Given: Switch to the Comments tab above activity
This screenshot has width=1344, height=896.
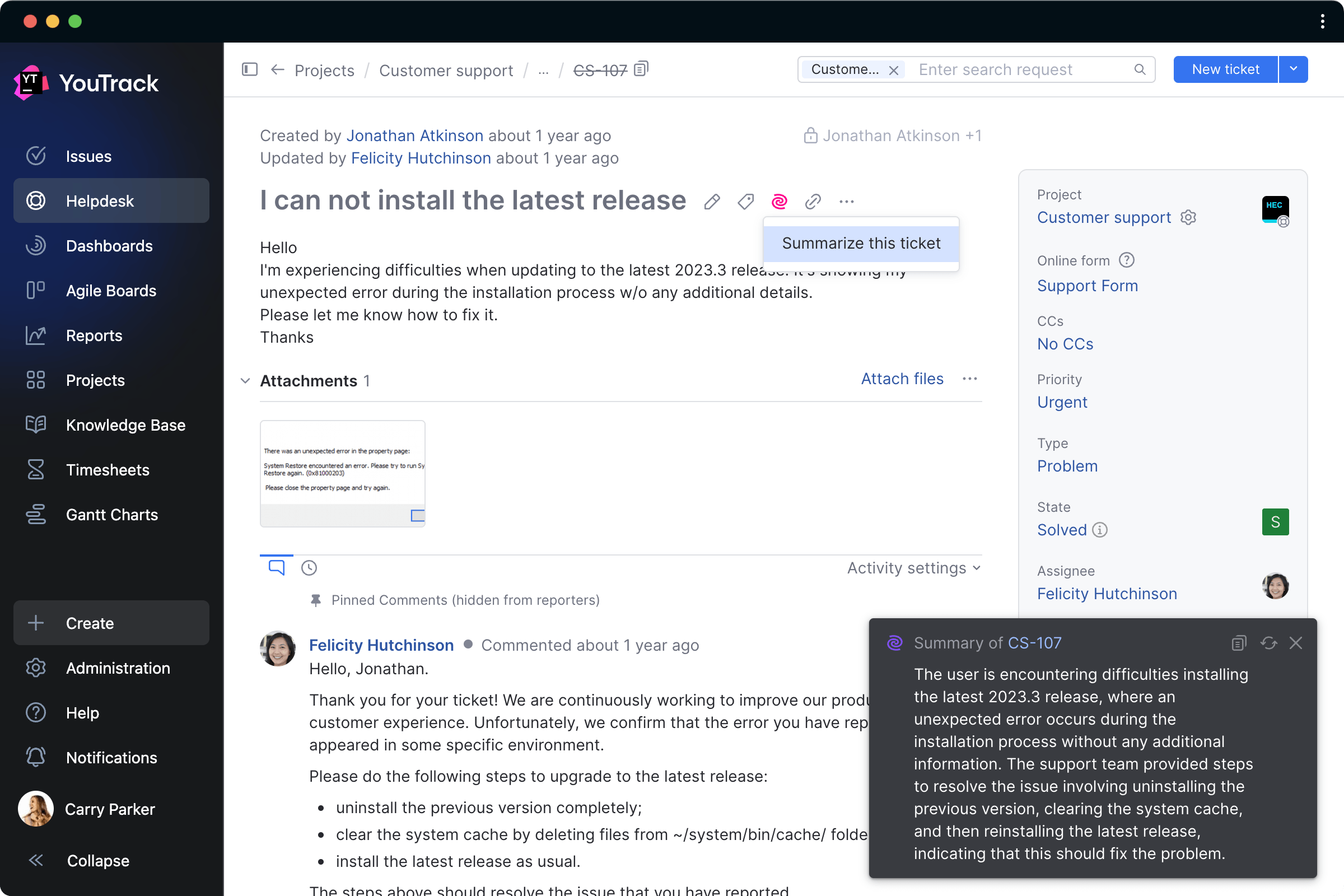Looking at the screenshot, I should pos(276,567).
